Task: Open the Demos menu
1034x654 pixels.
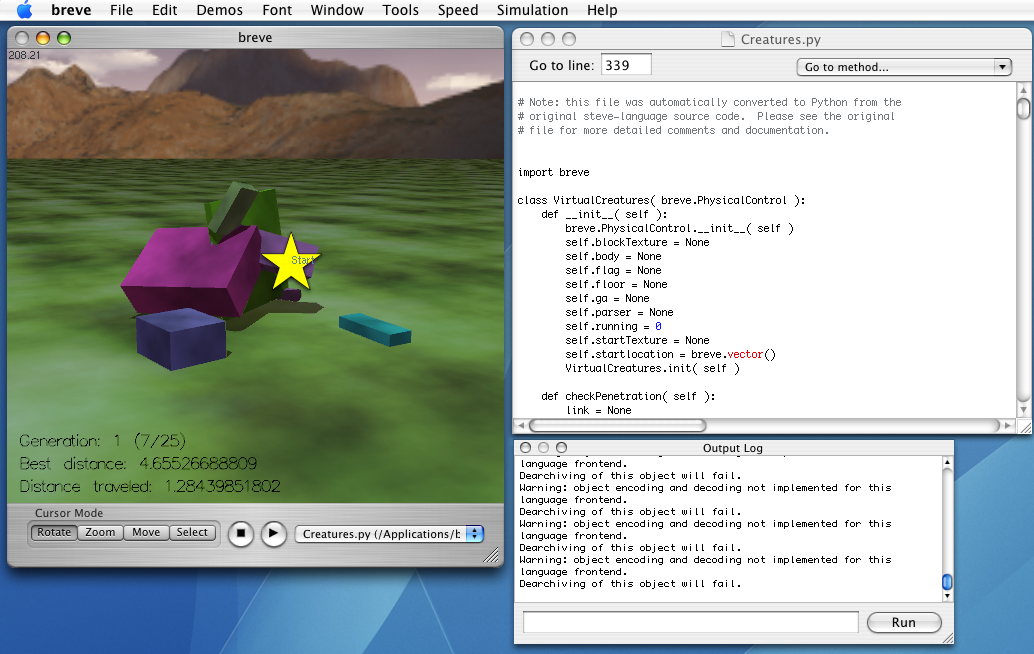Action: click(x=220, y=10)
